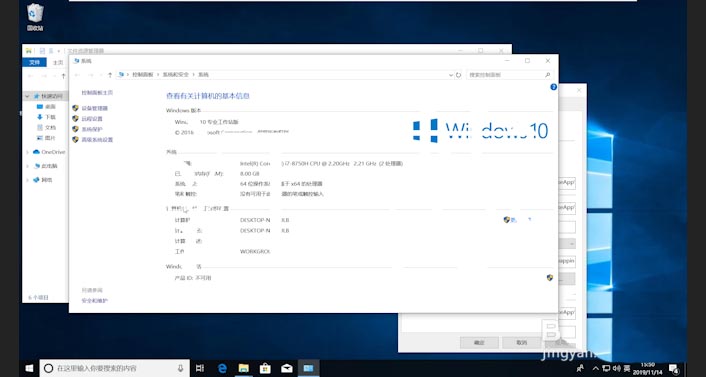Show hidden tray icons chevron
Viewport: 706px width, 377px height.
[596, 368]
